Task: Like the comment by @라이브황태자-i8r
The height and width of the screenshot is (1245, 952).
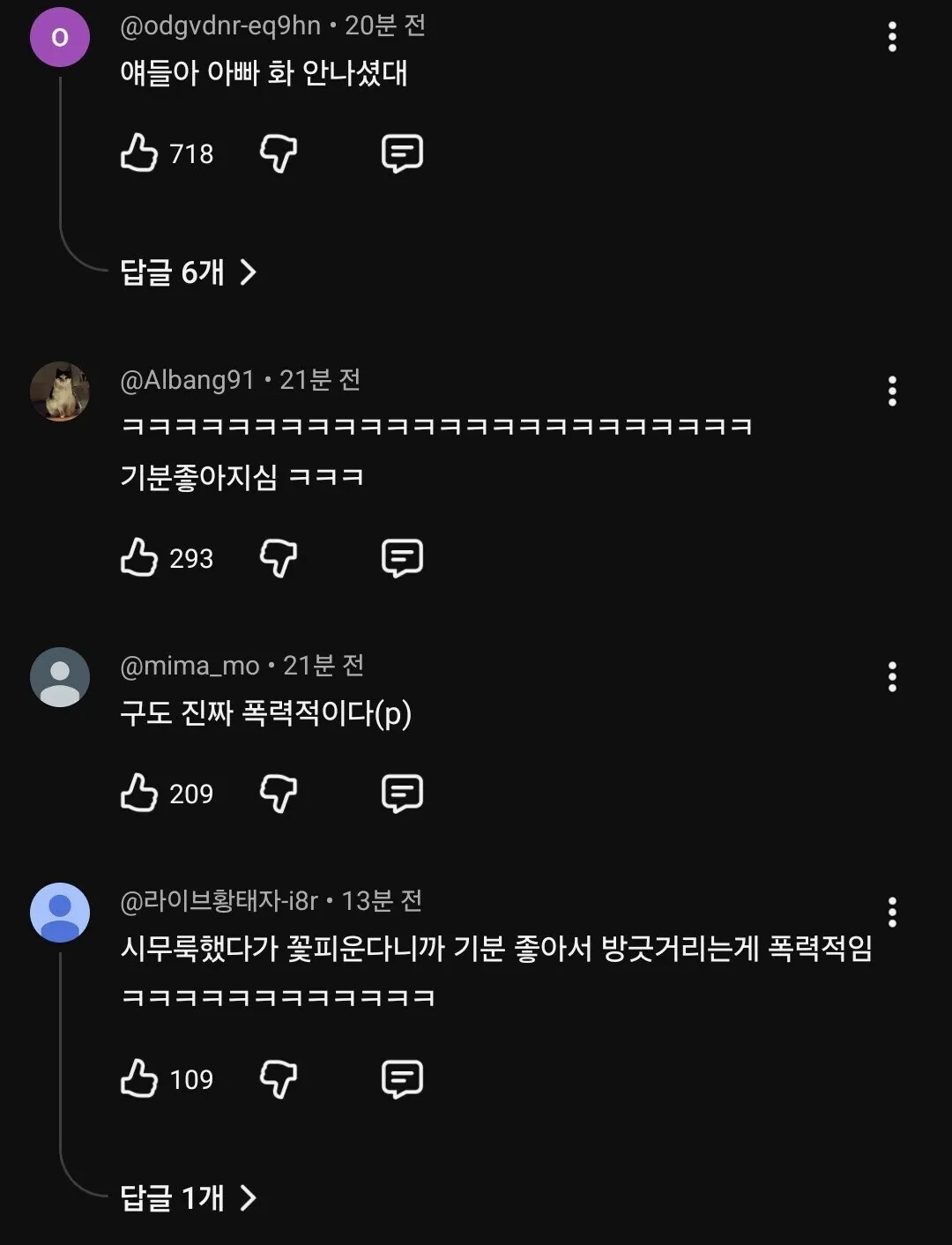Action: pos(139,1079)
